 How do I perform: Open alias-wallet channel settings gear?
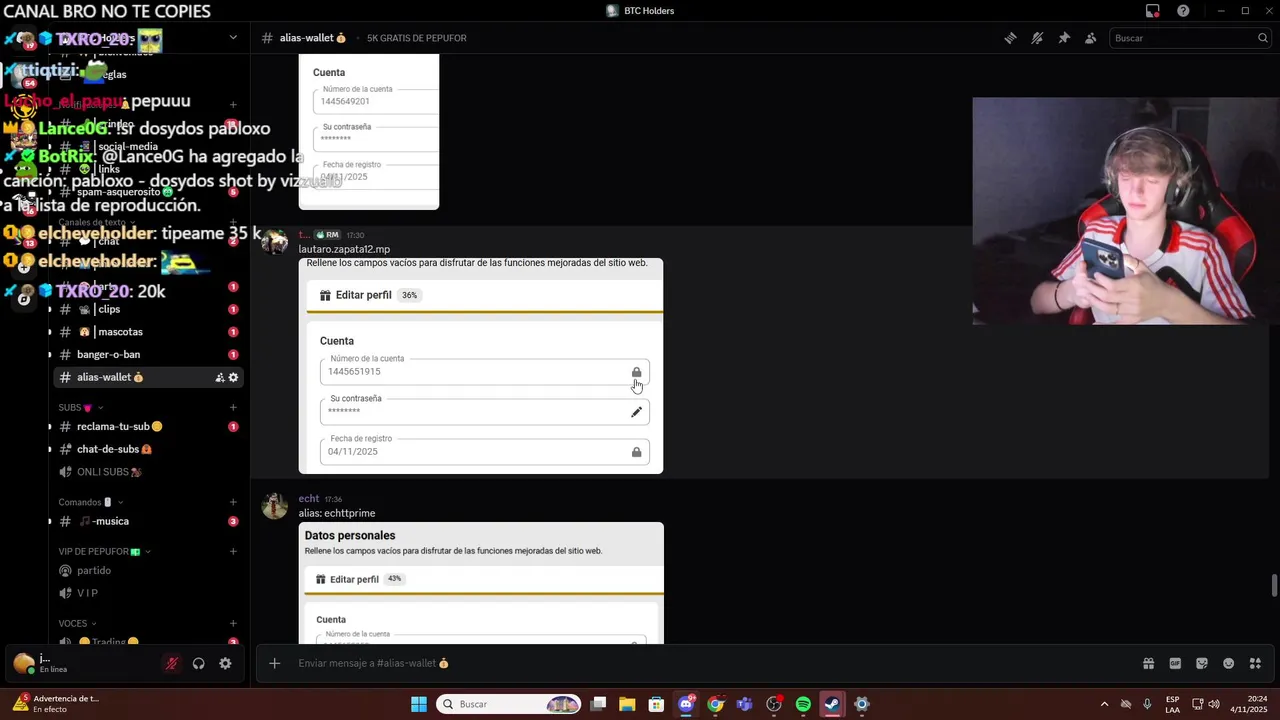pyautogui.click(x=234, y=378)
